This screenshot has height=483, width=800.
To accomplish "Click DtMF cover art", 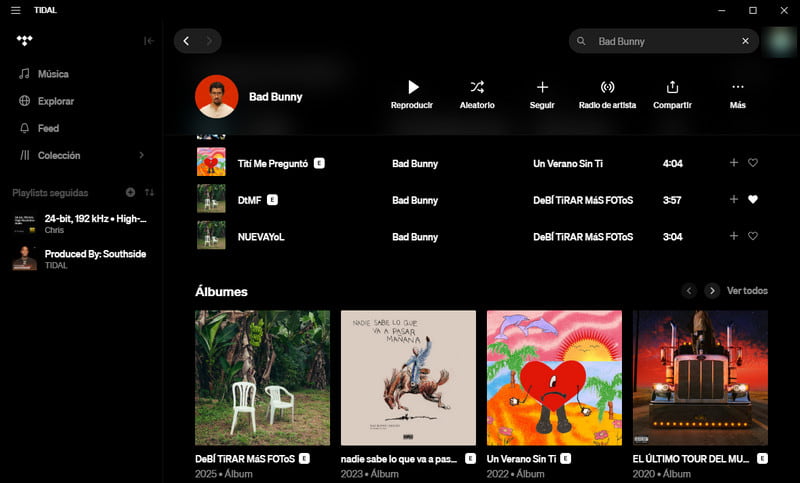I will pos(211,198).
